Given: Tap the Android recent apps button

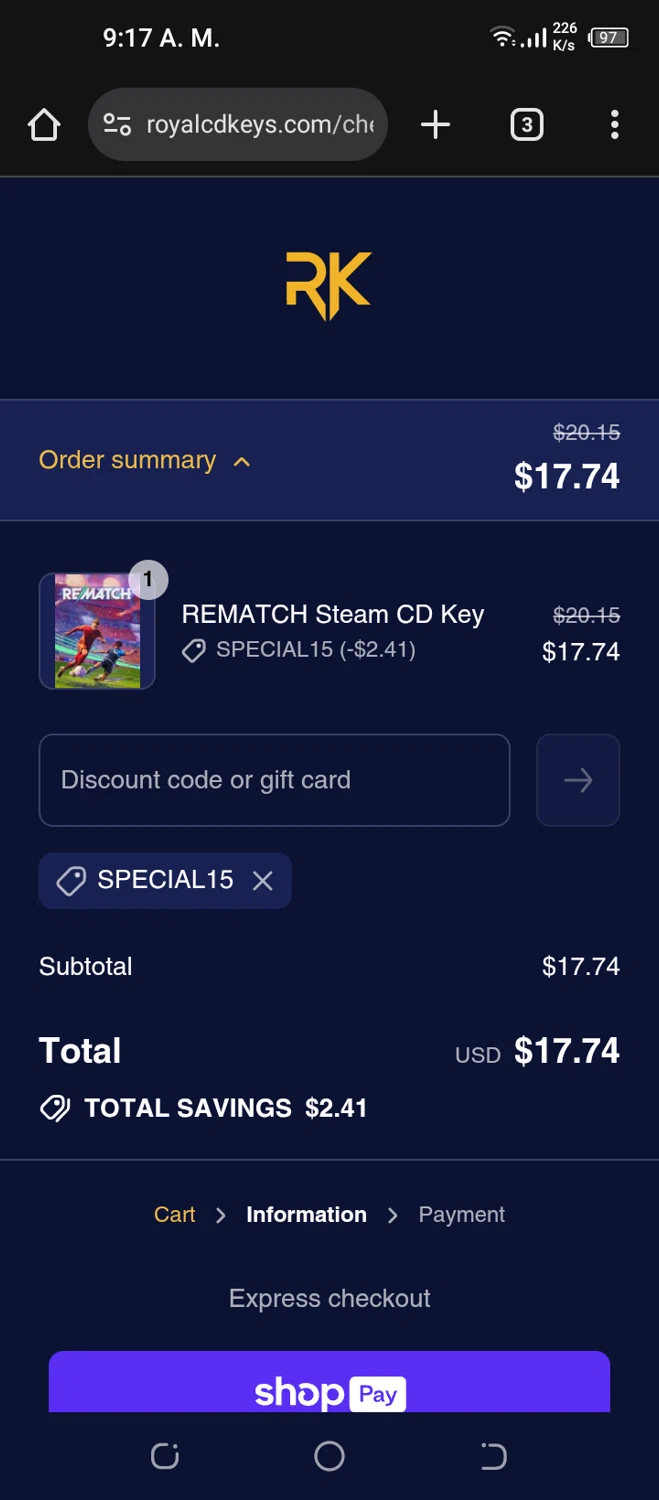Looking at the screenshot, I should 165,1456.
